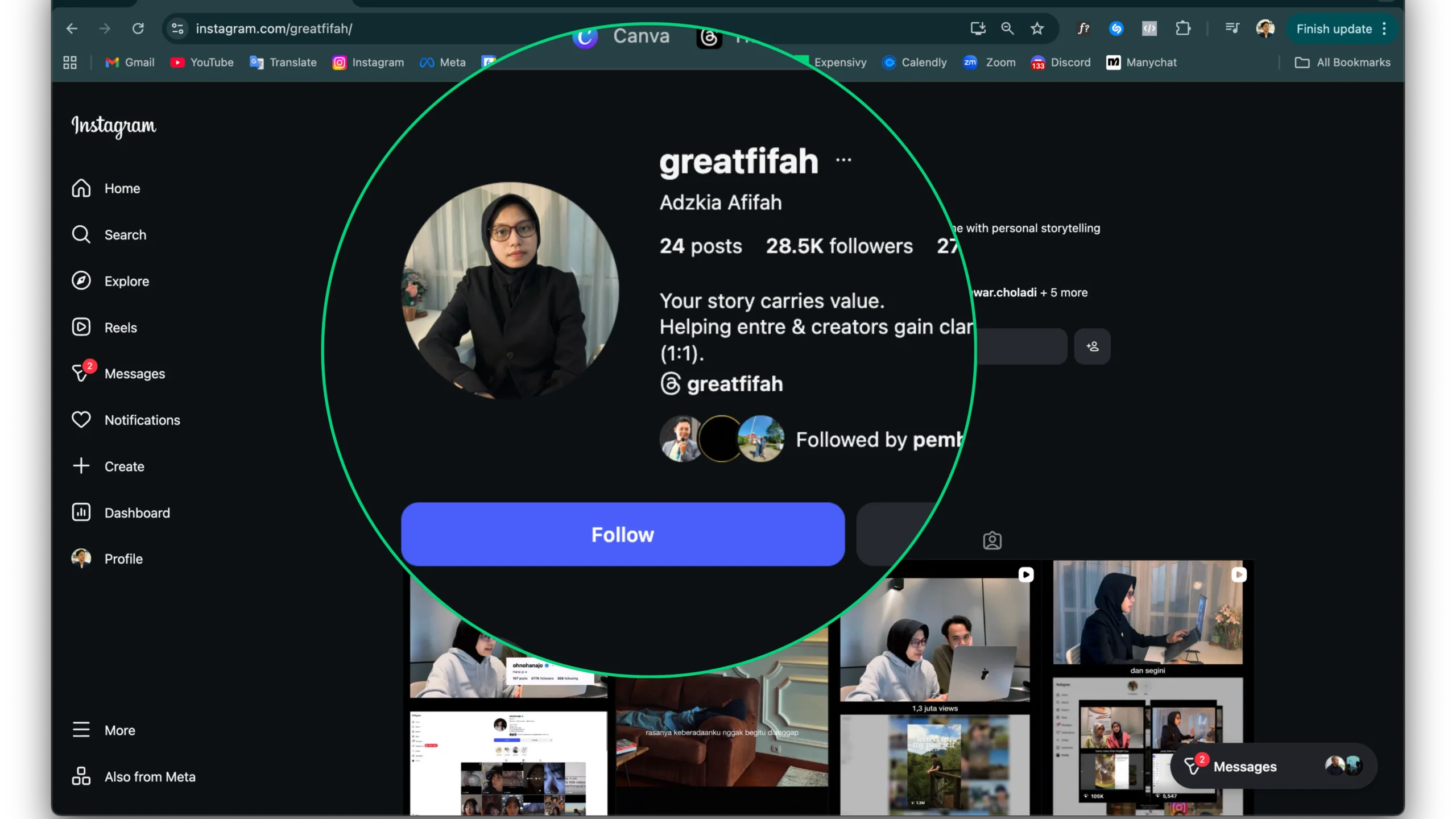Open the Manychat bookmark
Screen dimensions: 1456x819
click(x=1141, y=63)
